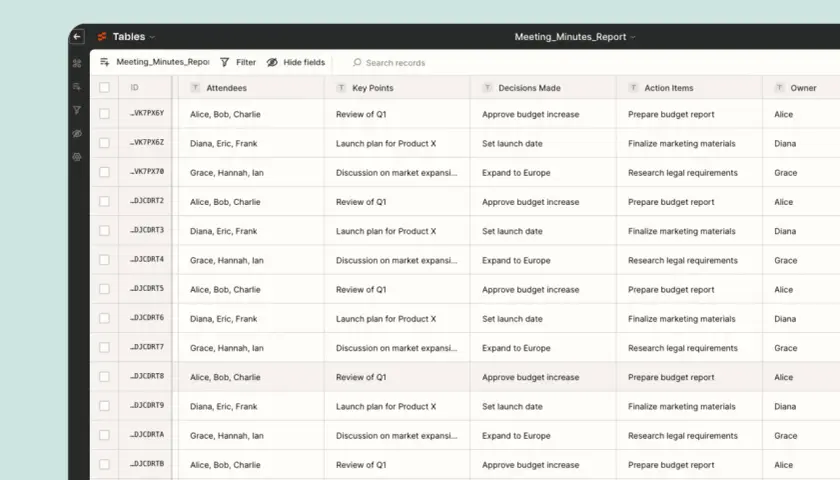Screen dimensions: 840x480
Task: Check the row with ID ending DJCDRT8
Action: 104,377
